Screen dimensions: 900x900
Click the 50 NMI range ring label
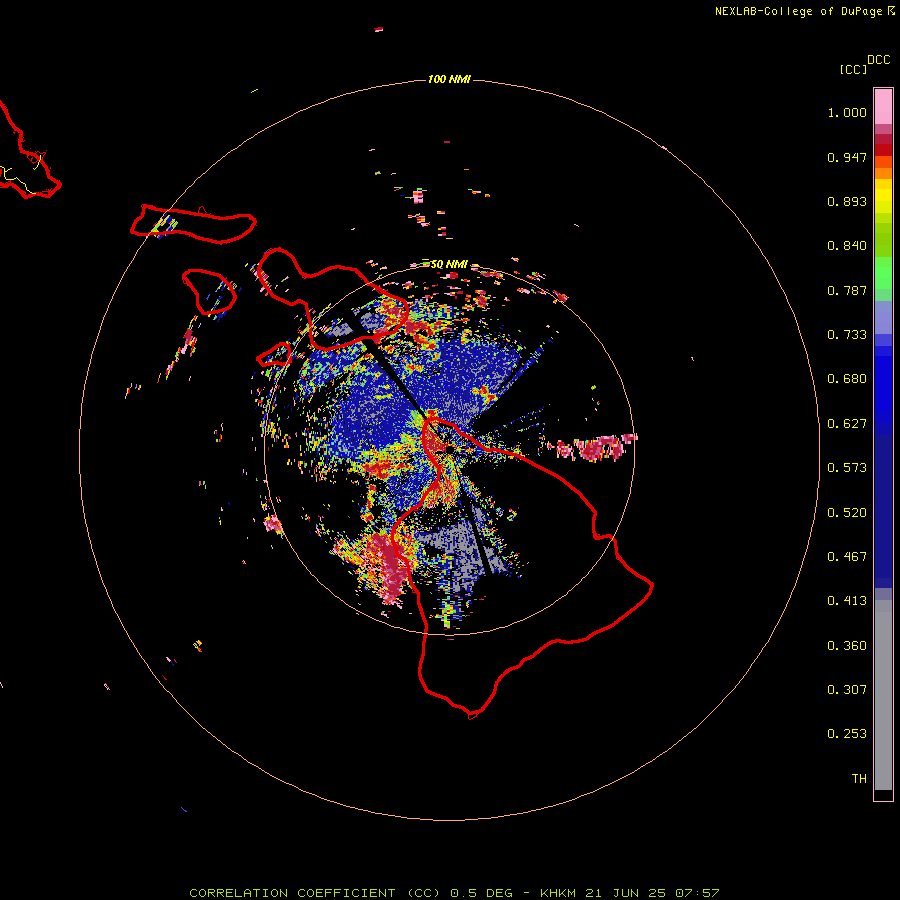point(449,264)
